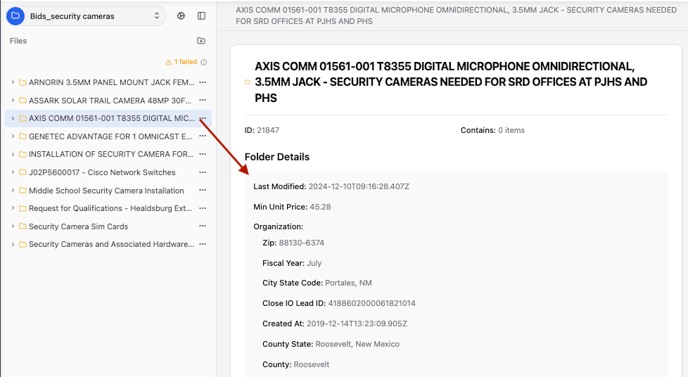Click City State Code value Portales, NM
This screenshot has height=377, width=688.
(348, 283)
